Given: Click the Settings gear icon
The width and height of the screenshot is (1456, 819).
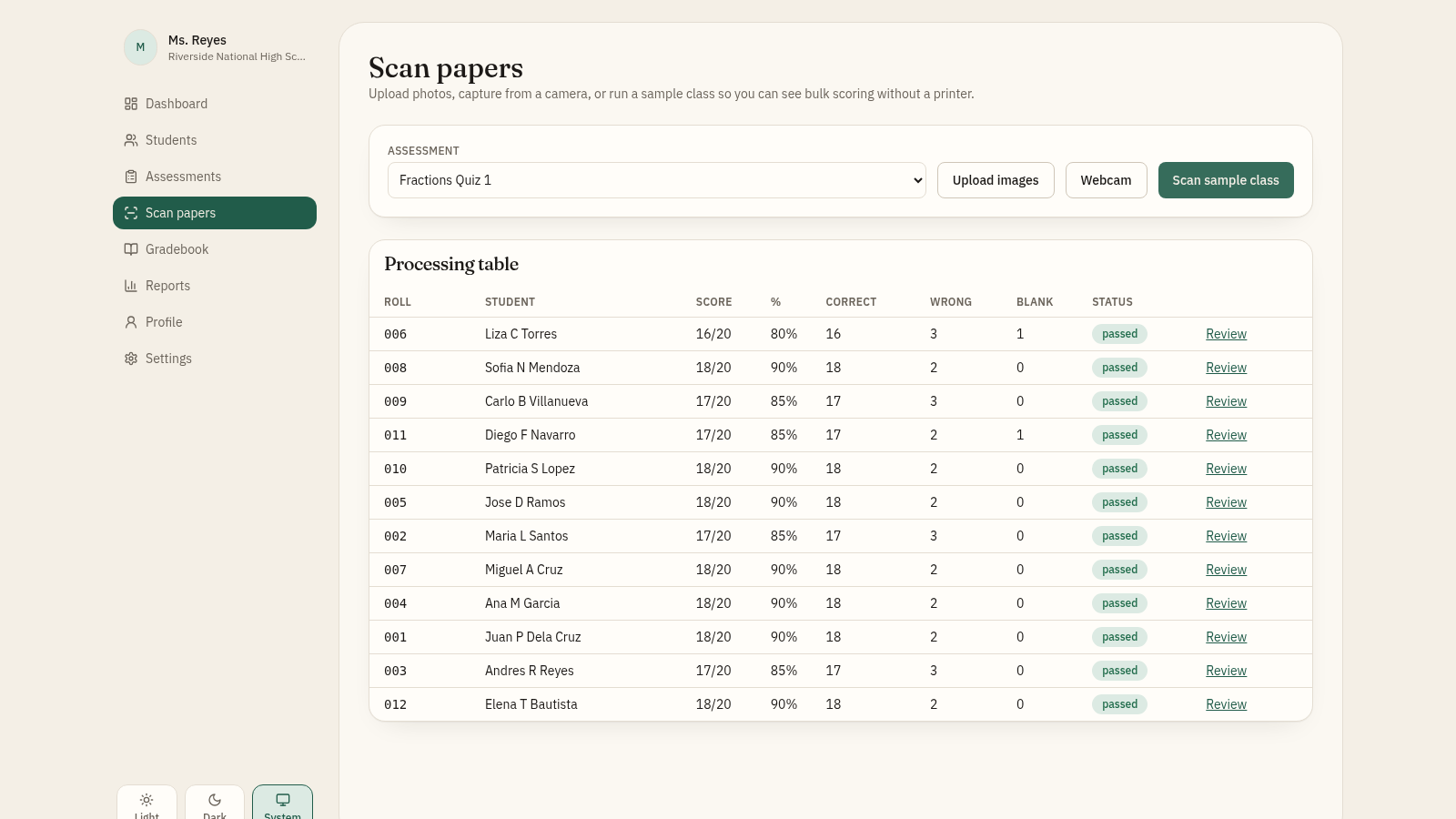Looking at the screenshot, I should pyautogui.click(x=131, y=359).
